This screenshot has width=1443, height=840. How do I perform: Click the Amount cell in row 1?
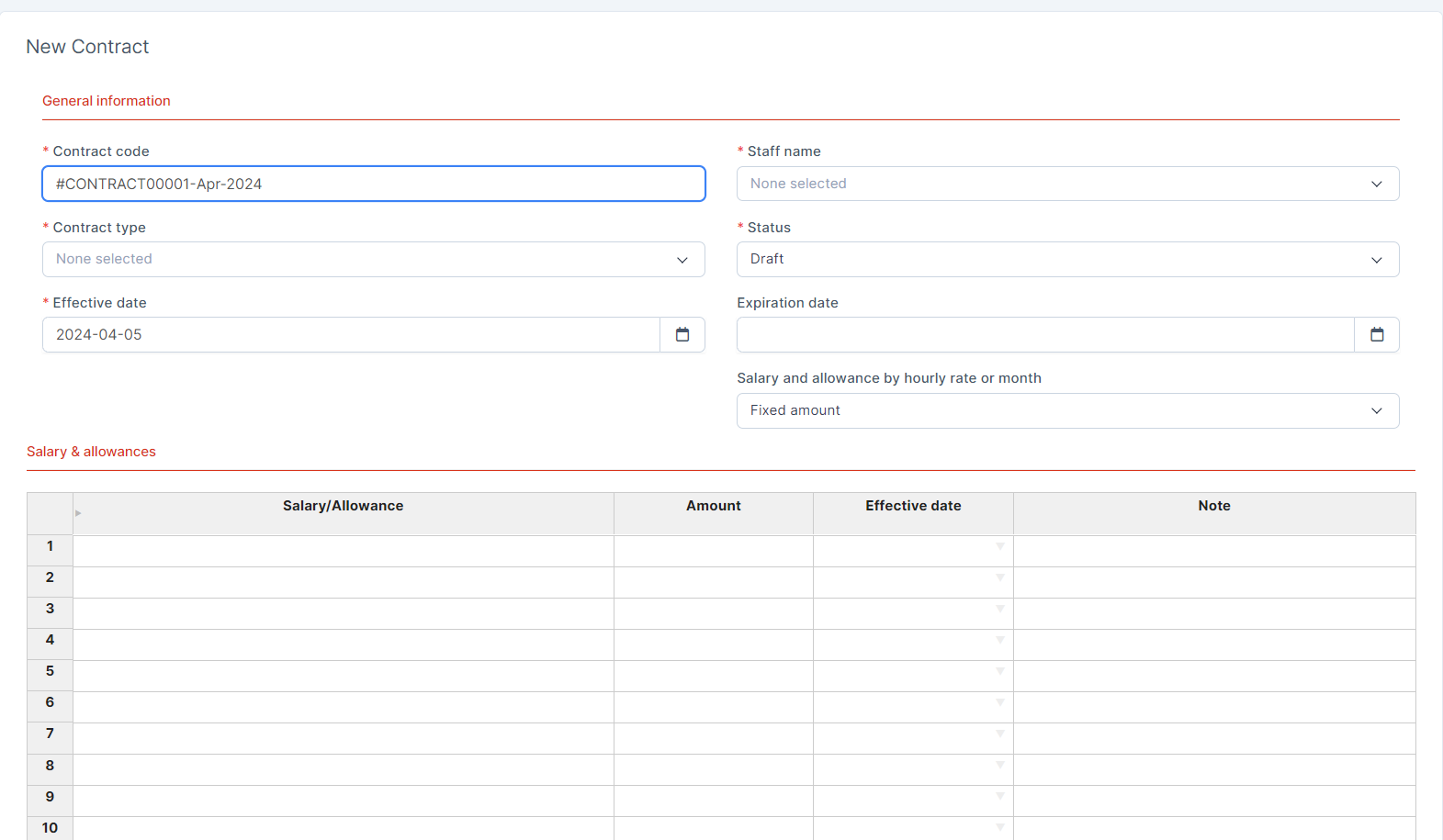coord(713,551)
